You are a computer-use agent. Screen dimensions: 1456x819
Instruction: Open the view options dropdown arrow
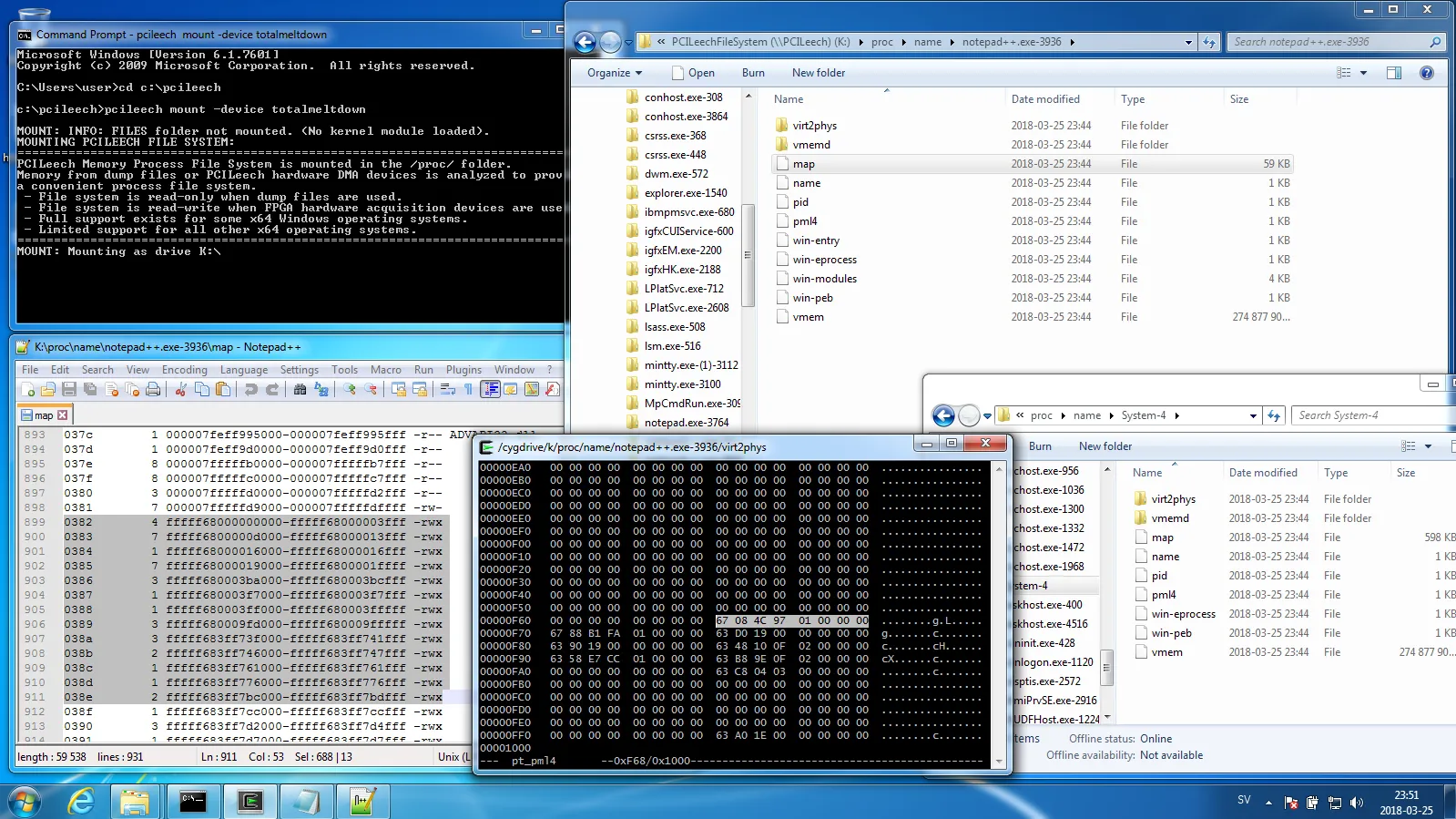pyautogui.click(x=1363, y=73)
